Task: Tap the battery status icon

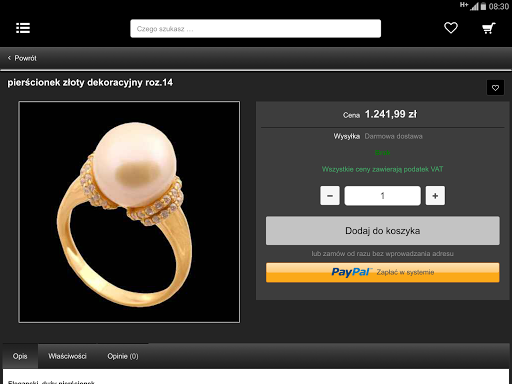Action: coord(483,6)
